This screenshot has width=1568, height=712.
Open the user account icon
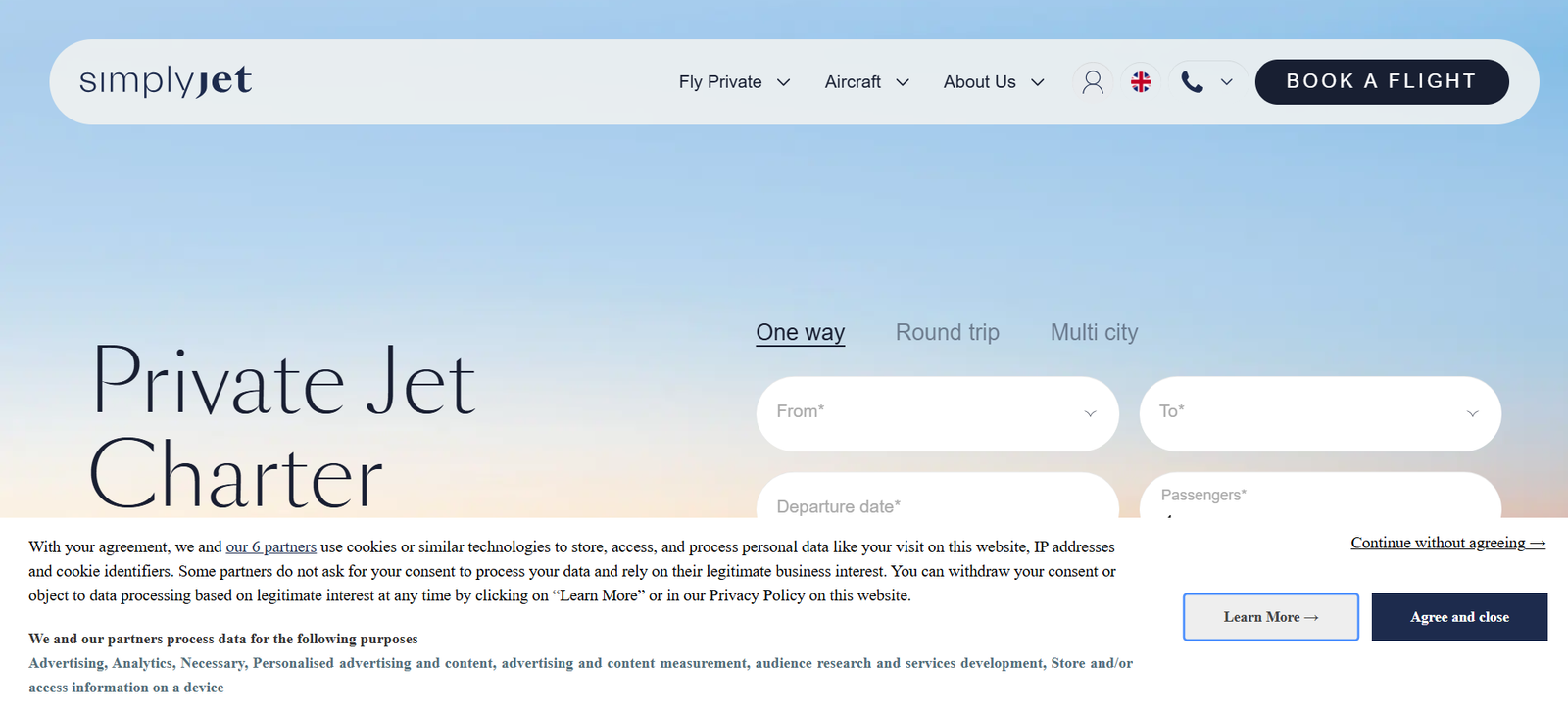1092,82
